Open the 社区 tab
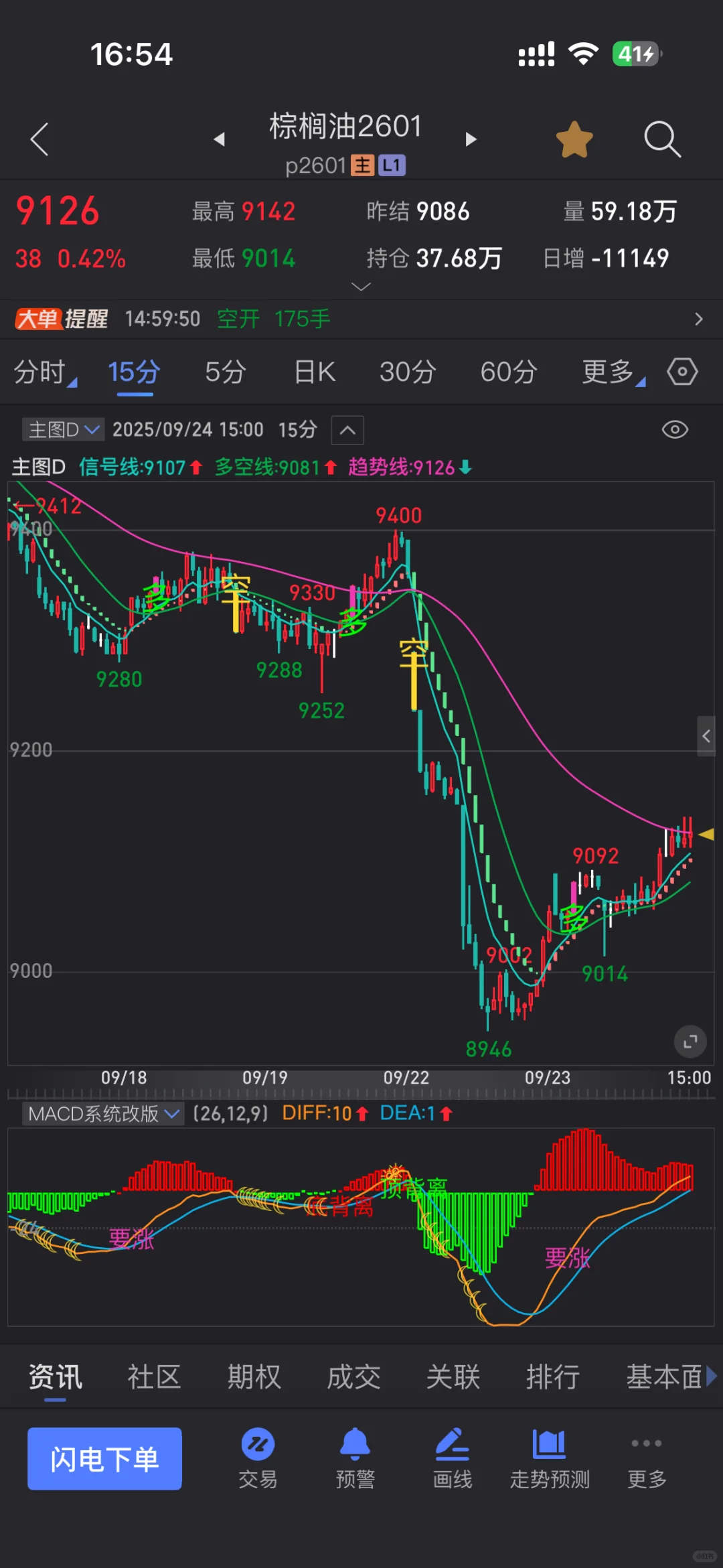 click(x=155, y=1377)
